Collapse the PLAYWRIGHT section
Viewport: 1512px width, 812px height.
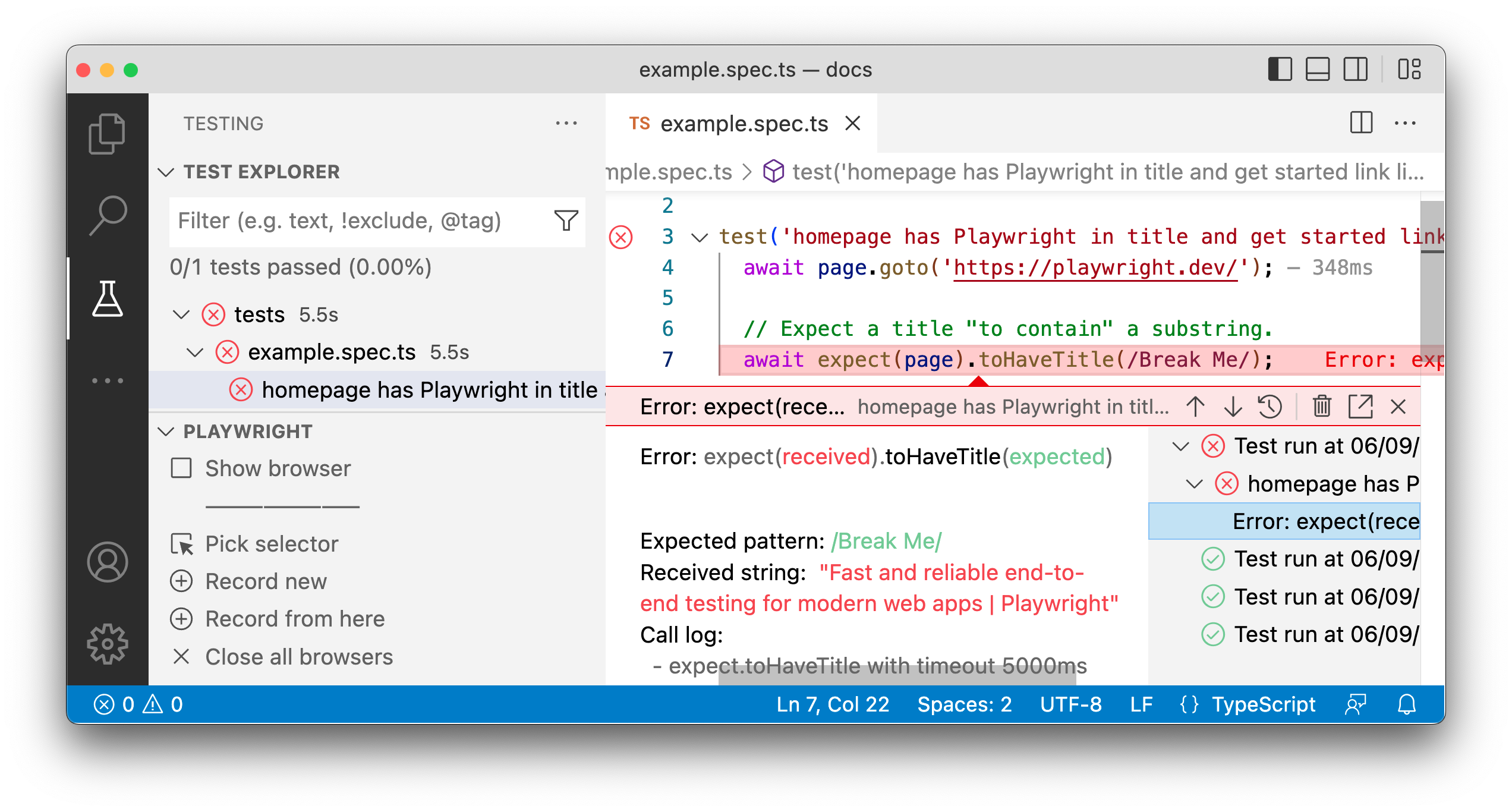[167, 432]
